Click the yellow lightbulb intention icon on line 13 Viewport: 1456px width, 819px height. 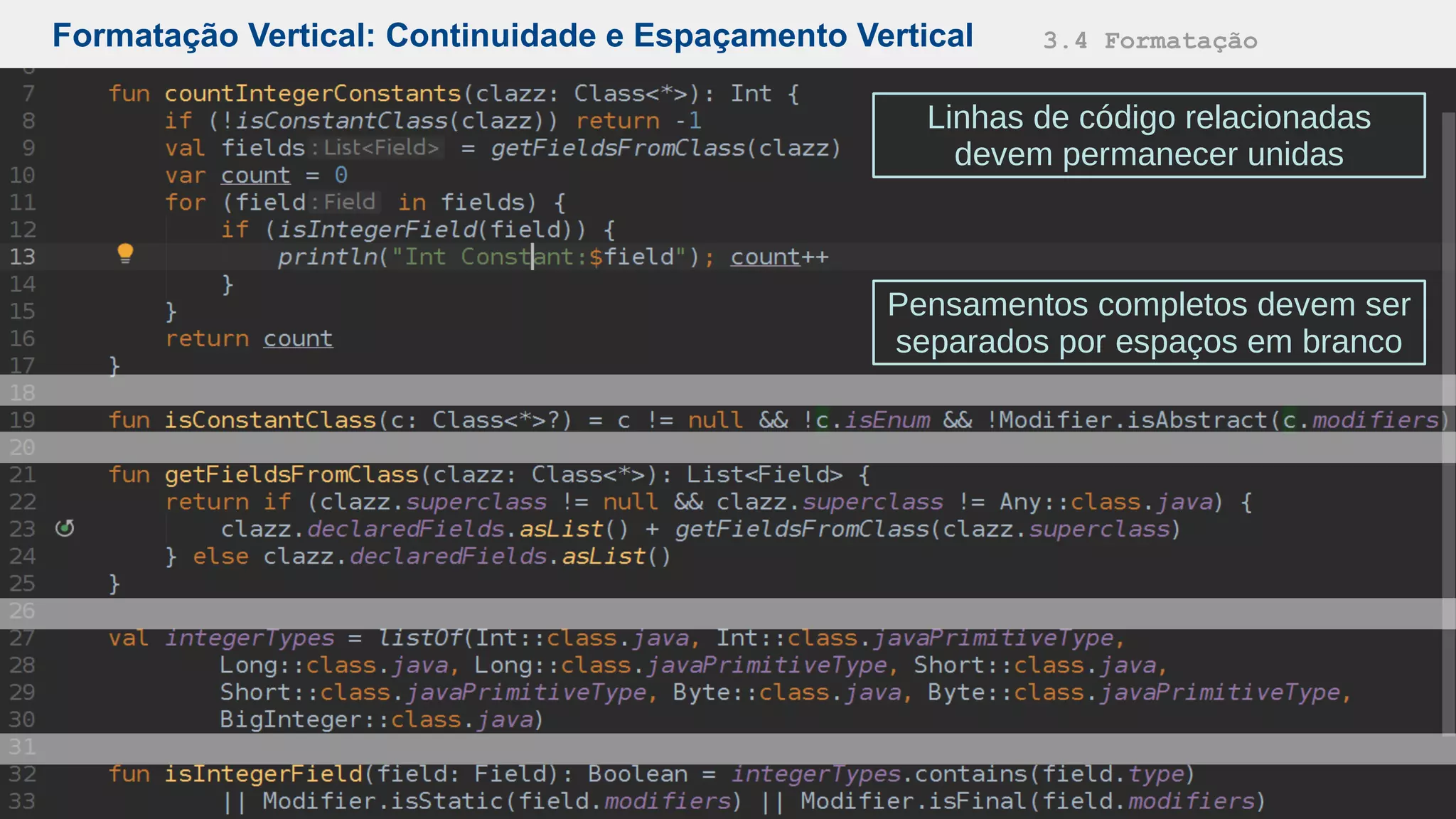(x=125, y=254)
